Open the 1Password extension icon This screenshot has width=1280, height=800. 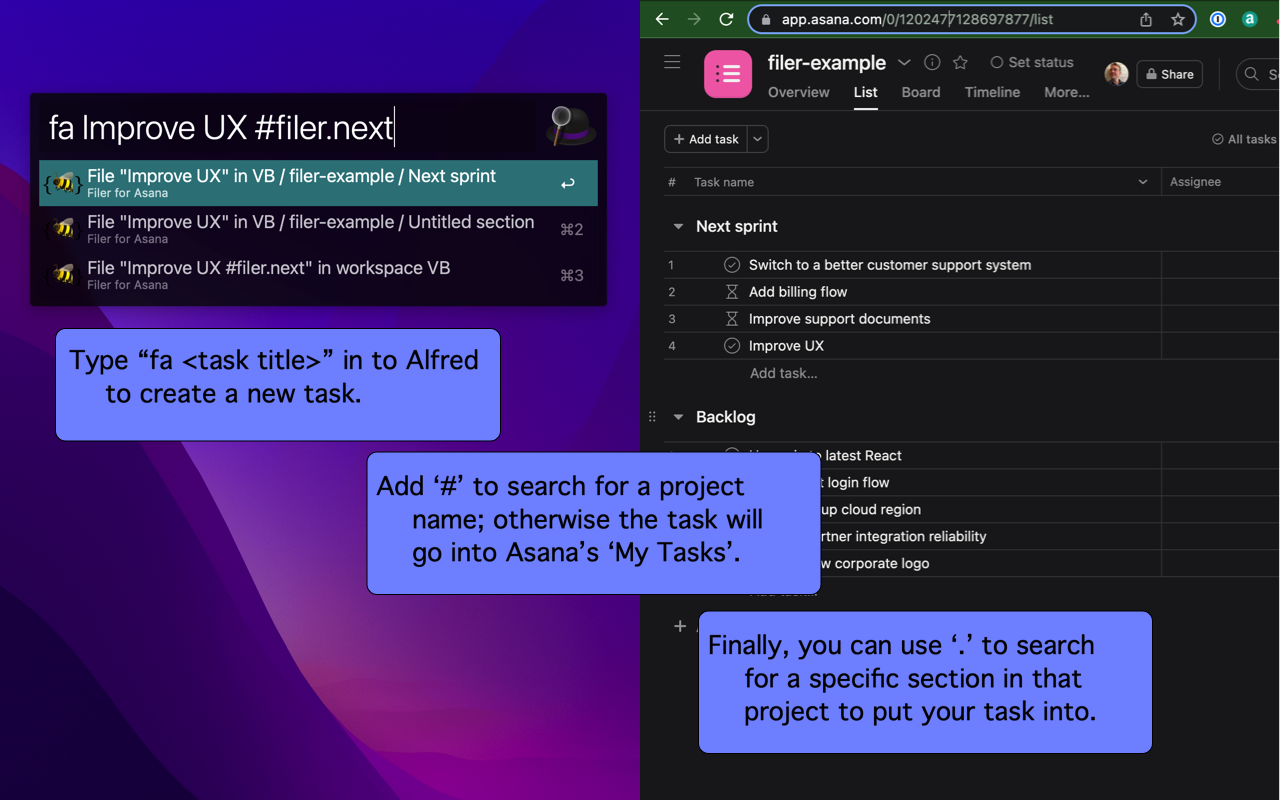click(x=1217, y=19)
